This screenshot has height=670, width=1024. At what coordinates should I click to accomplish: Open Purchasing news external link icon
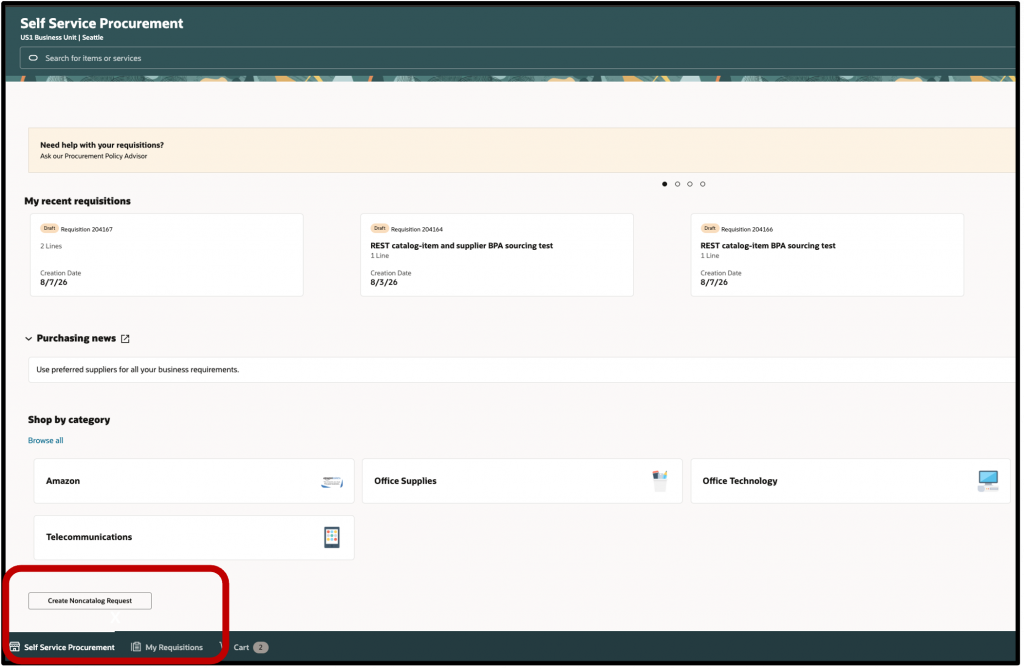[125, 339]
